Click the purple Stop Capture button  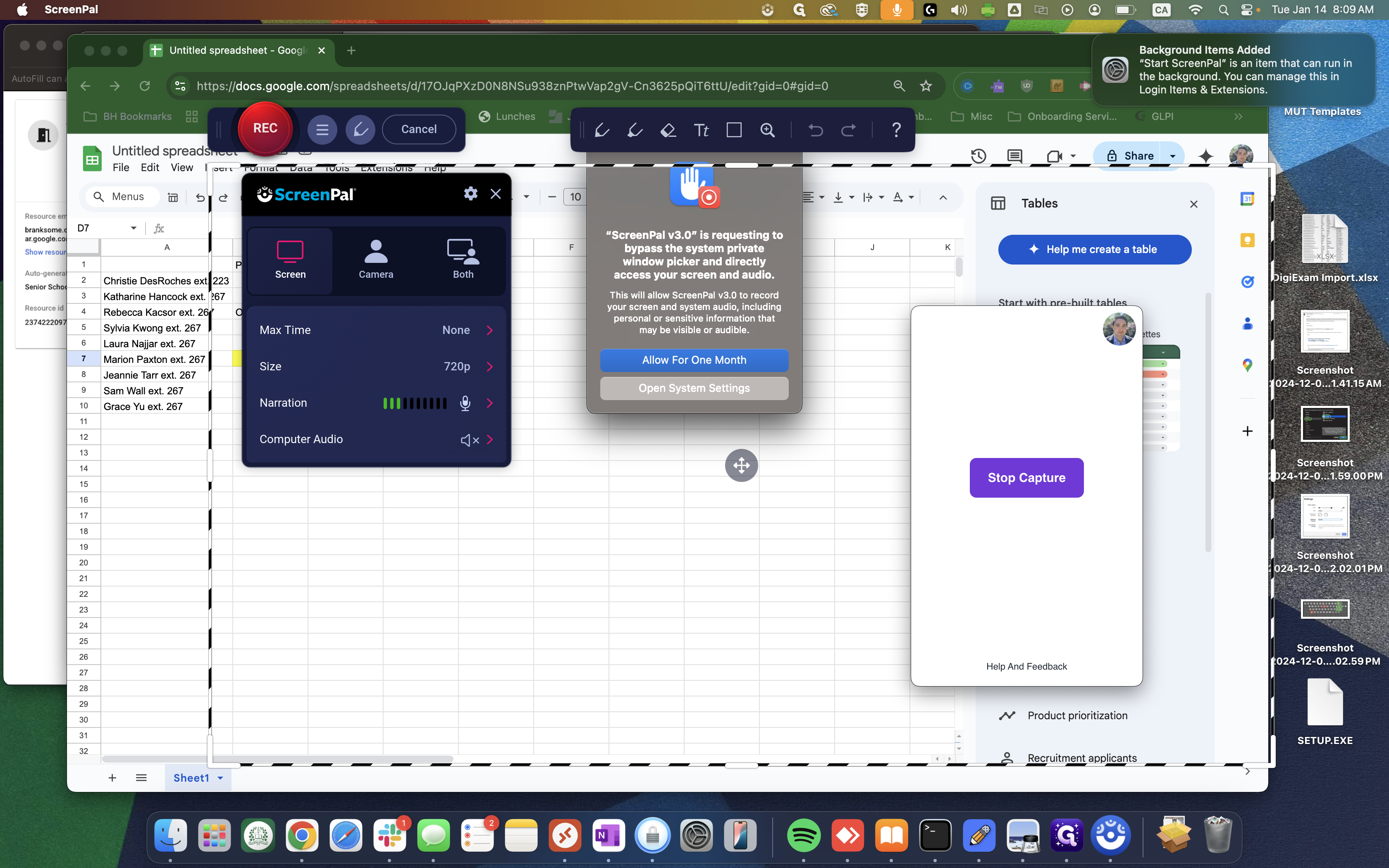point(1026,478)
